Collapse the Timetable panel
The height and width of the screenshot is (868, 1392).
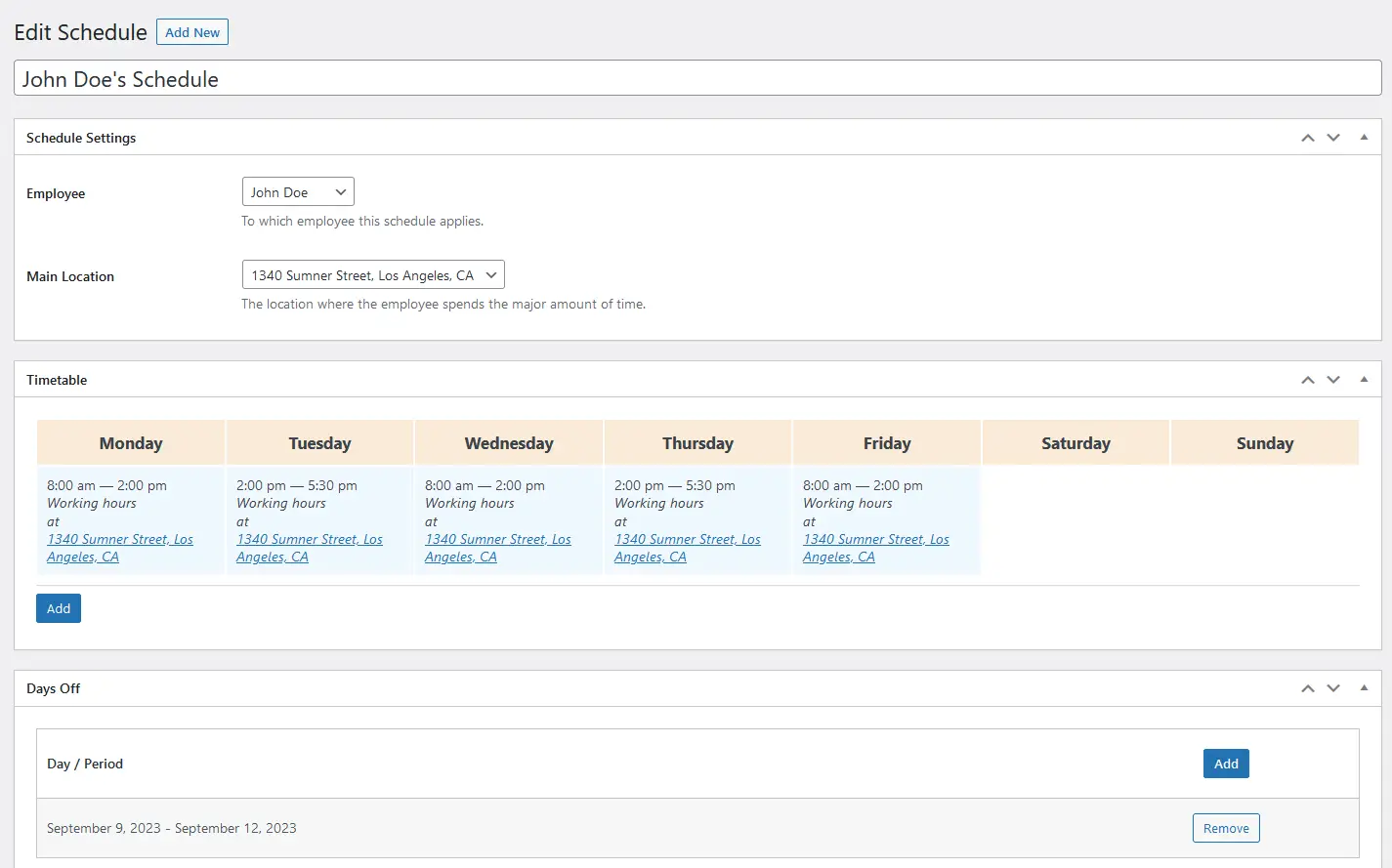tap(1364, 380)
